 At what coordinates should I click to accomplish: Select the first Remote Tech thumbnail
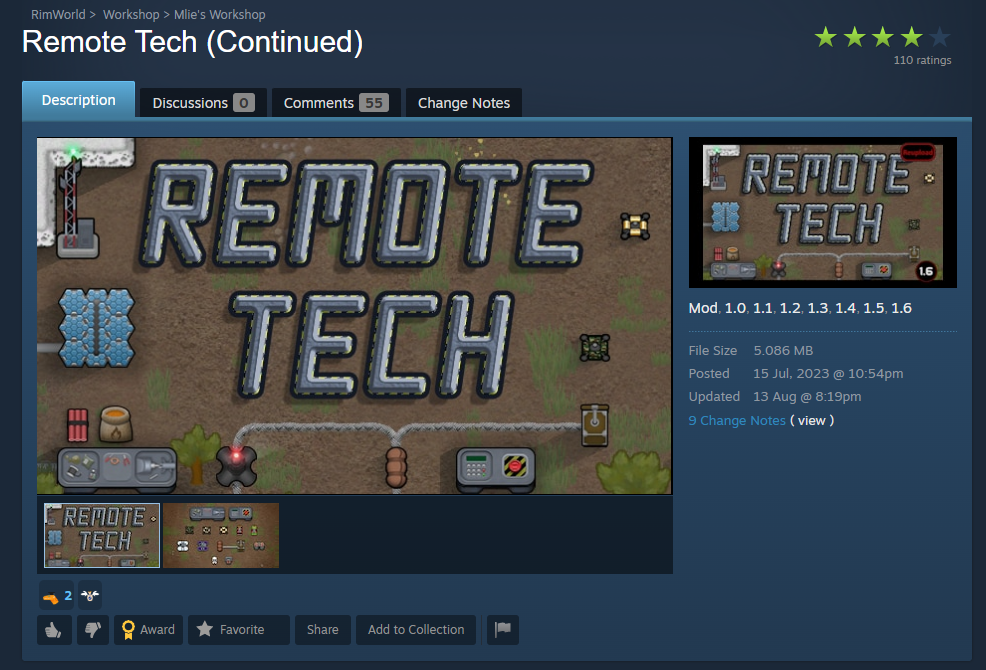(102, 535)
